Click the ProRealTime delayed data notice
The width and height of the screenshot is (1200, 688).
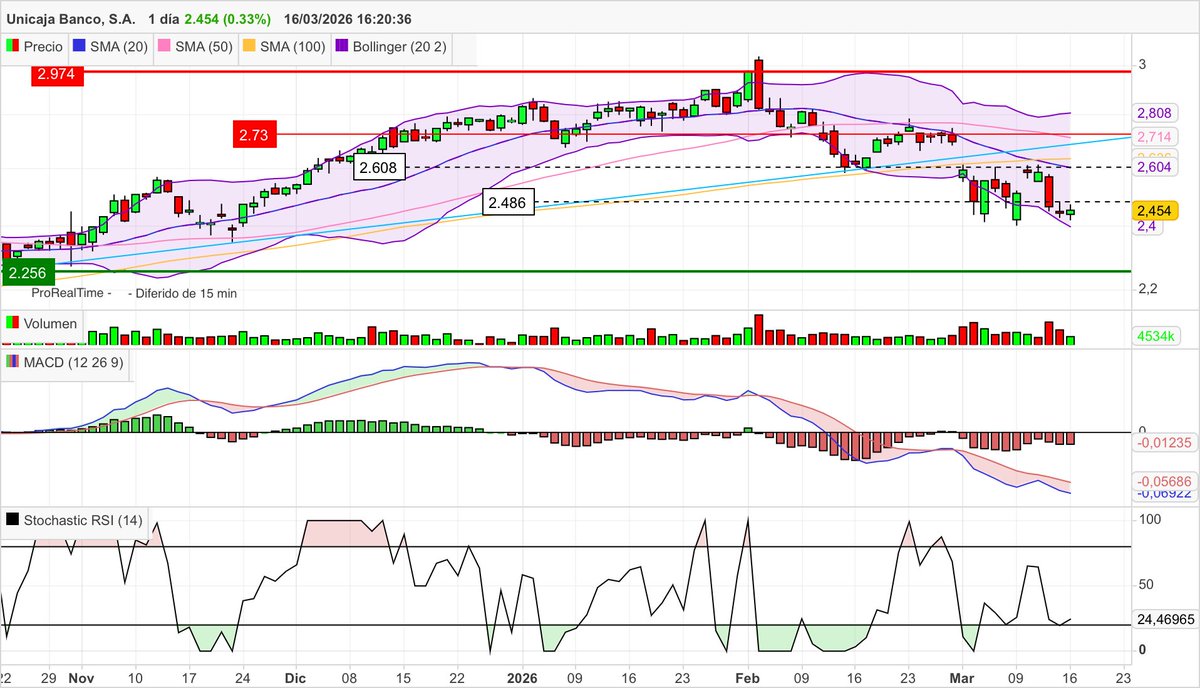[134, 294]
